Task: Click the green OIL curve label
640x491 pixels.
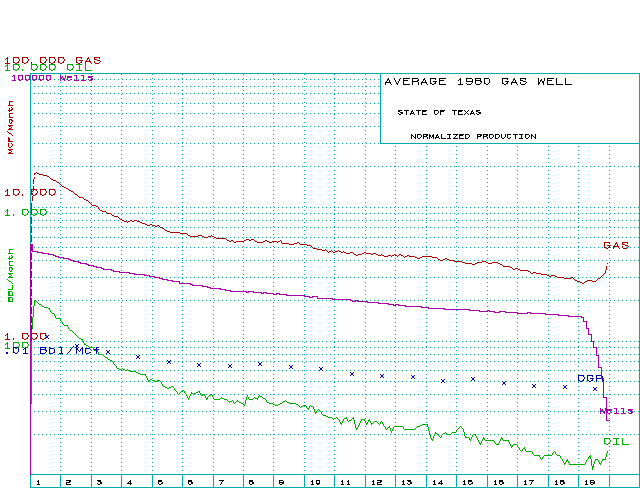Action: [x=615, y=441]
